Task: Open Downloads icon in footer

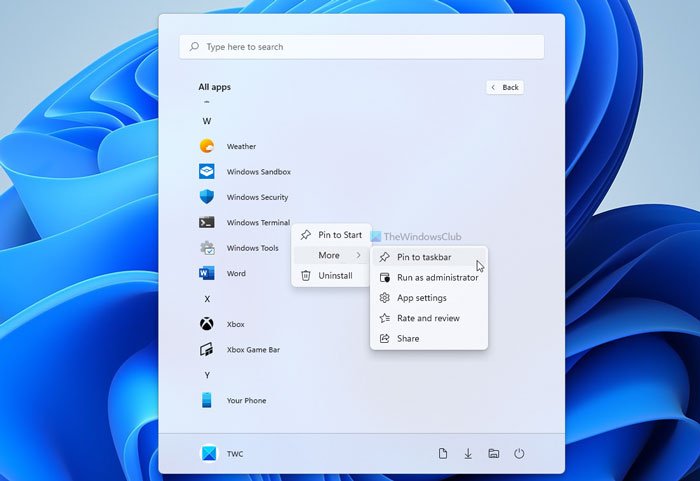Action: (x=468, y=454)
